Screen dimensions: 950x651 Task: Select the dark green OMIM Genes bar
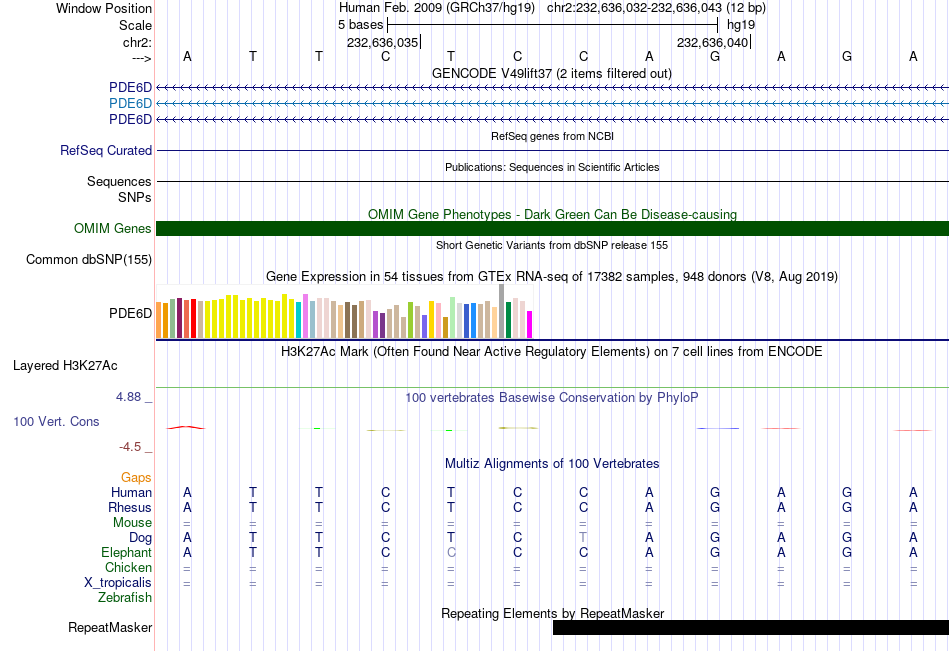pos(552,229)
